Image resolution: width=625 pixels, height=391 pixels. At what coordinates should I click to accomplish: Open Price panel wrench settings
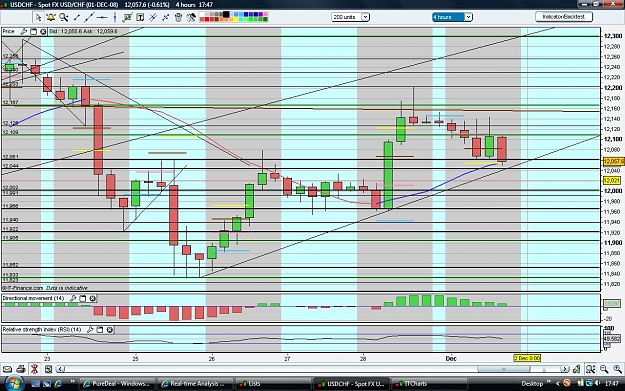click(x=24, y=31)
